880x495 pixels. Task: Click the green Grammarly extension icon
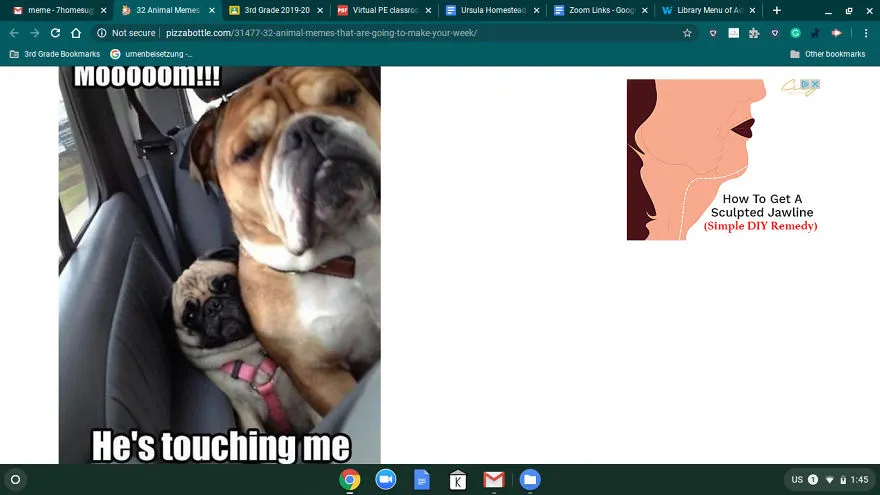click(x=795, y=33)
